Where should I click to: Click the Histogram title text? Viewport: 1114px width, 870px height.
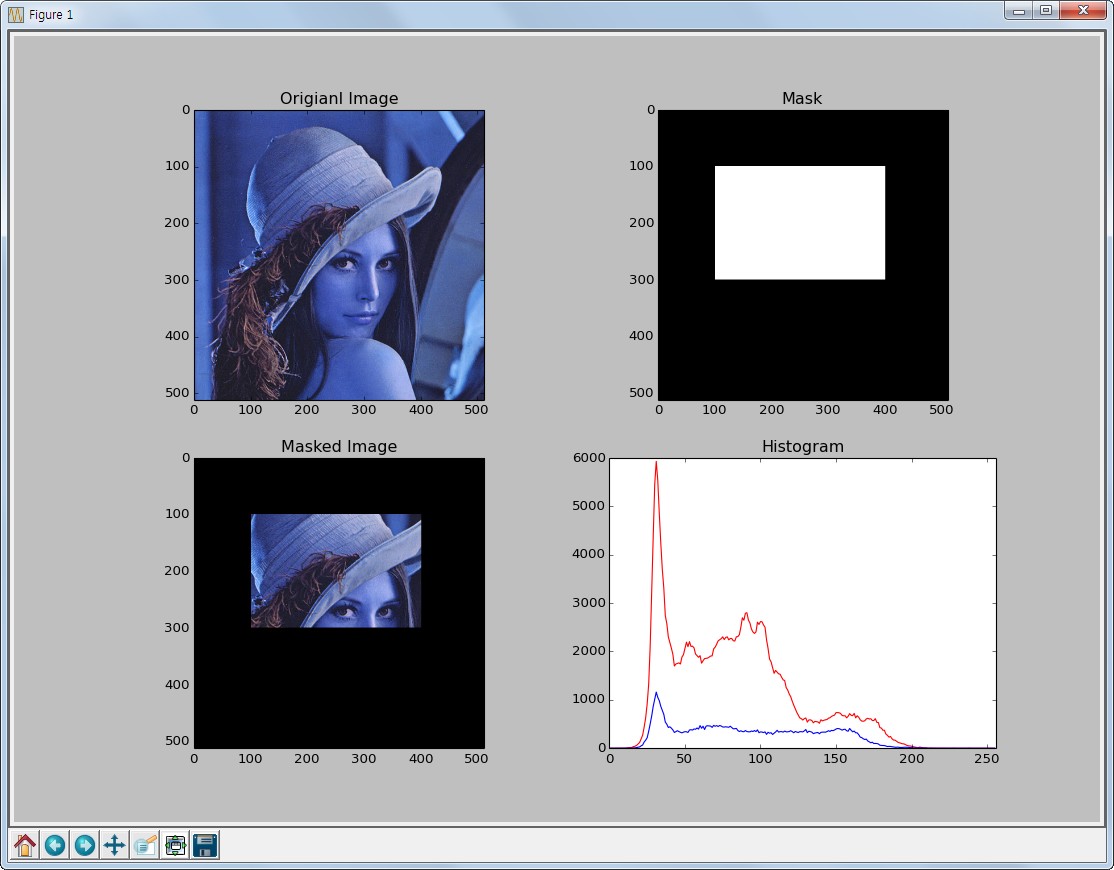[x=803, y=446]
